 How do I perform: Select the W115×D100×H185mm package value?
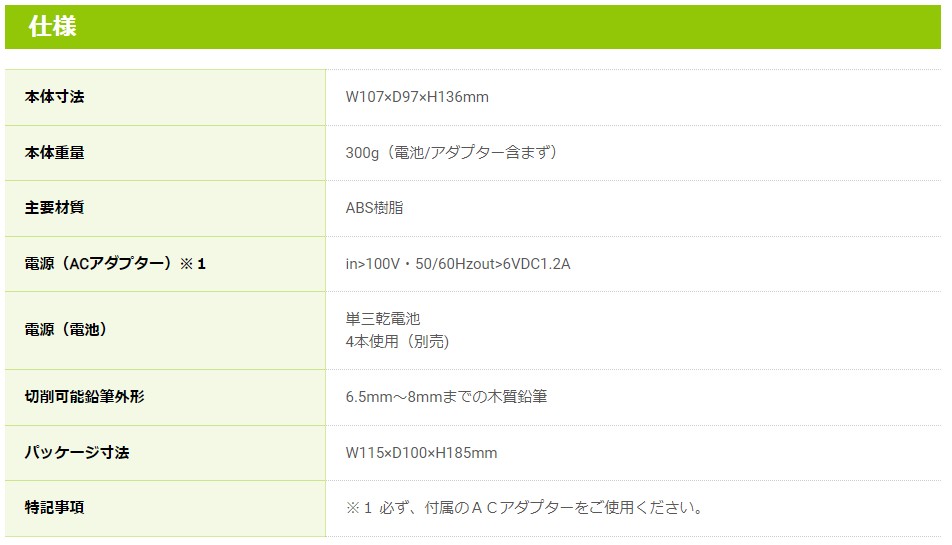point(421,452)
